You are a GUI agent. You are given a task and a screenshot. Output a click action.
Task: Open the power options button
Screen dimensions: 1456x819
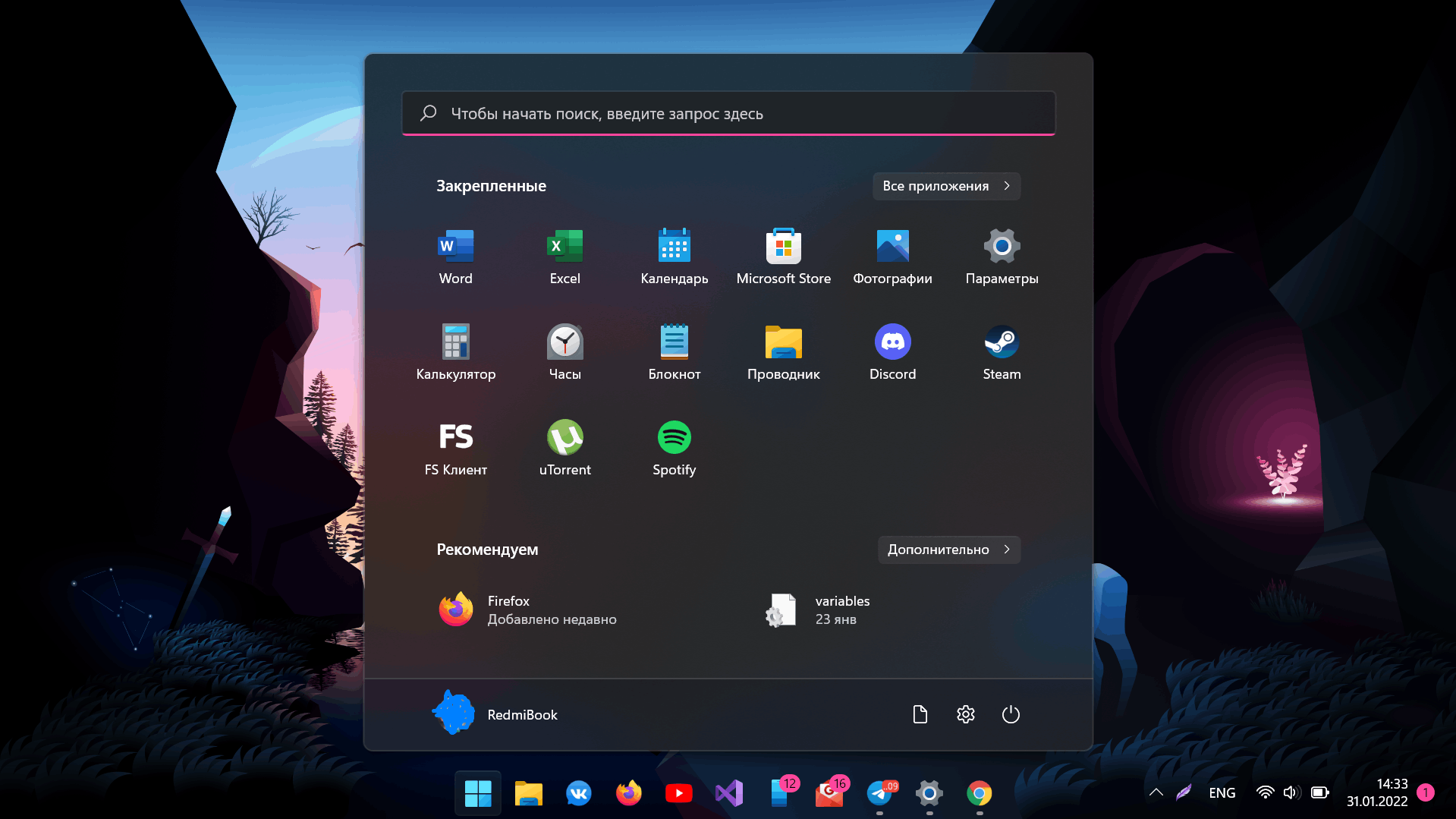point(1011,714)
